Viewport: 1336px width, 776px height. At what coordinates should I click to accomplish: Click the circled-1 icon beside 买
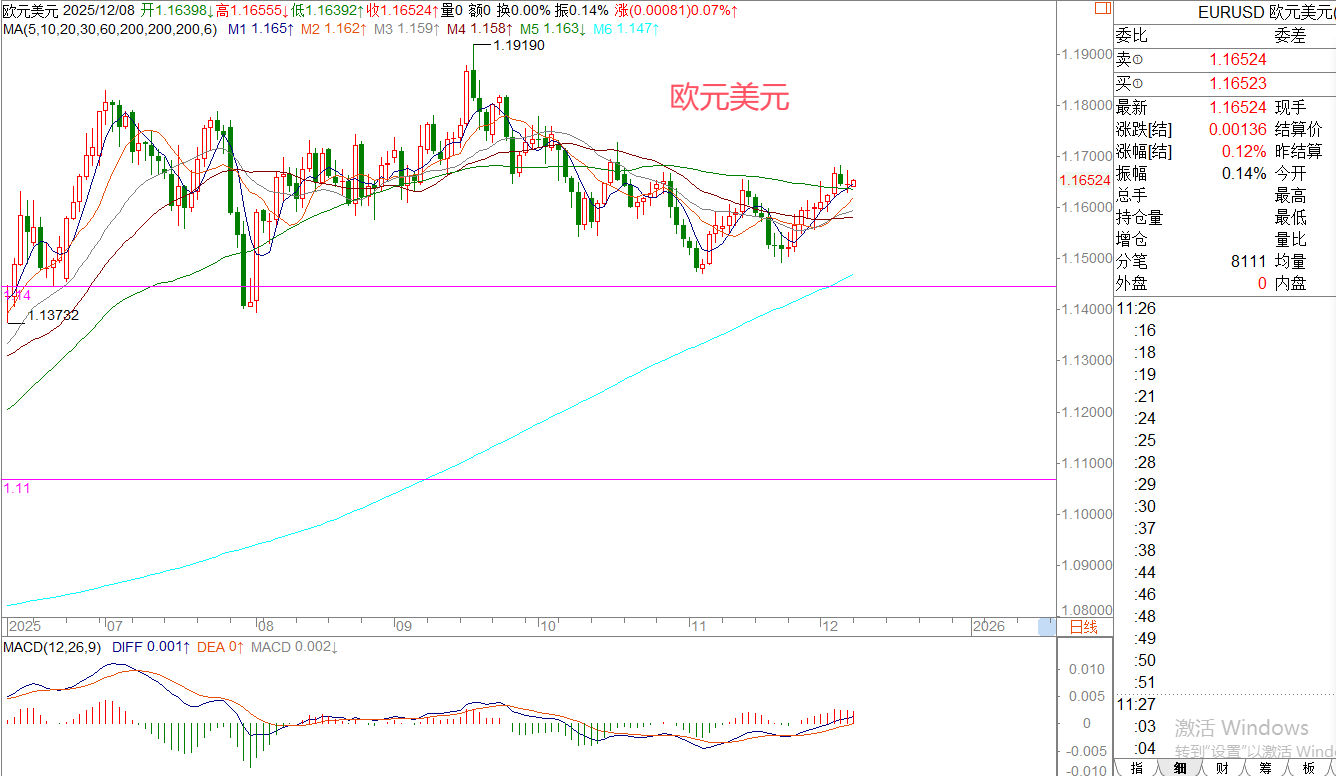click(x=1138, y=84)
